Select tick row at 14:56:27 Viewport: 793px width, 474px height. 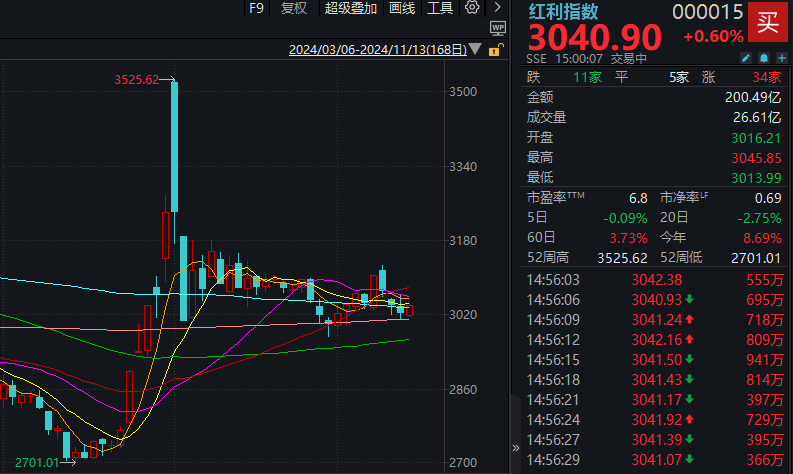(x=655, y=440)
